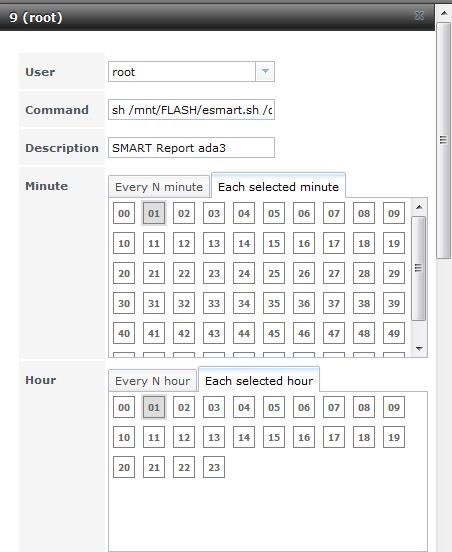Select the Each selected minute tab
Image resolution: width=452 pixels, height=552 pixels.
coord(278,186)
